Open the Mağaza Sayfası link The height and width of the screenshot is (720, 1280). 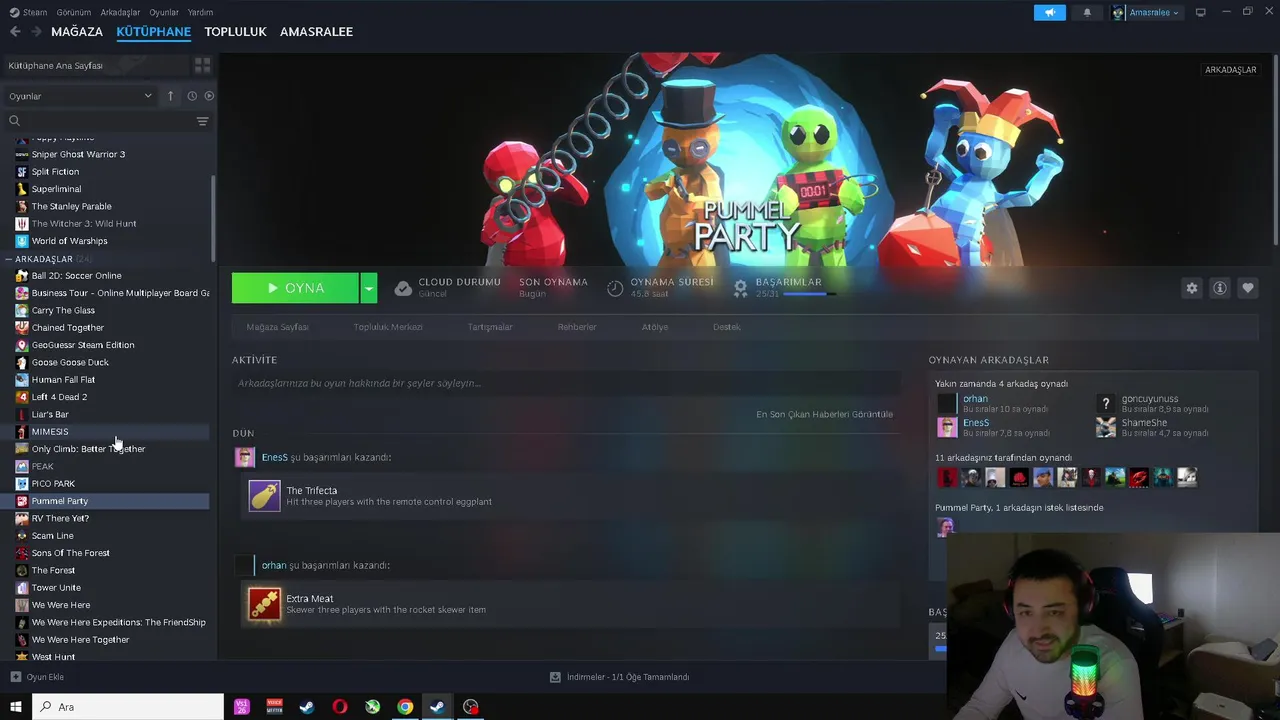tap(277, 327)
